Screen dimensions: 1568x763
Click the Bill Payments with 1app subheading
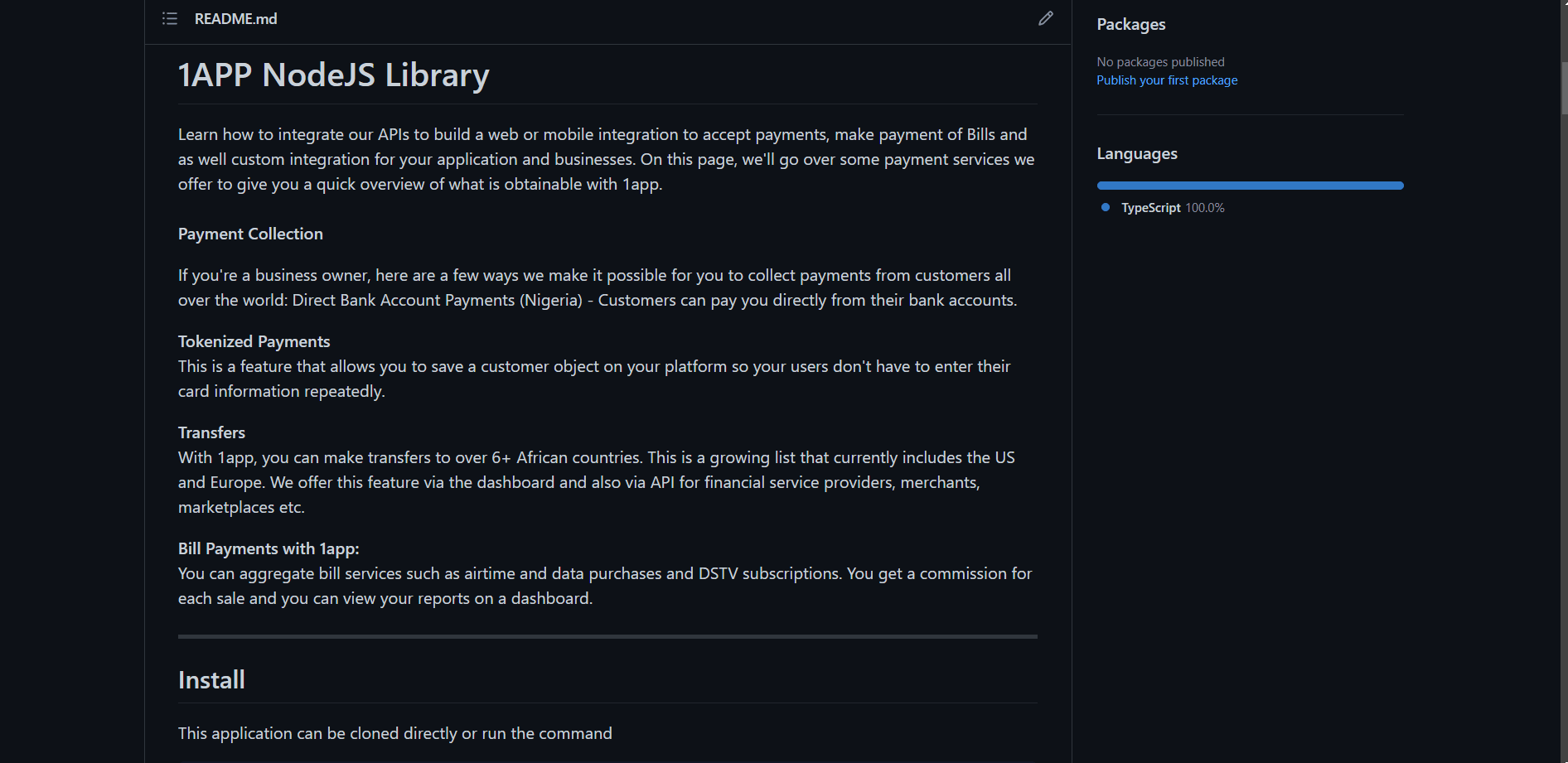click(269, 548)
